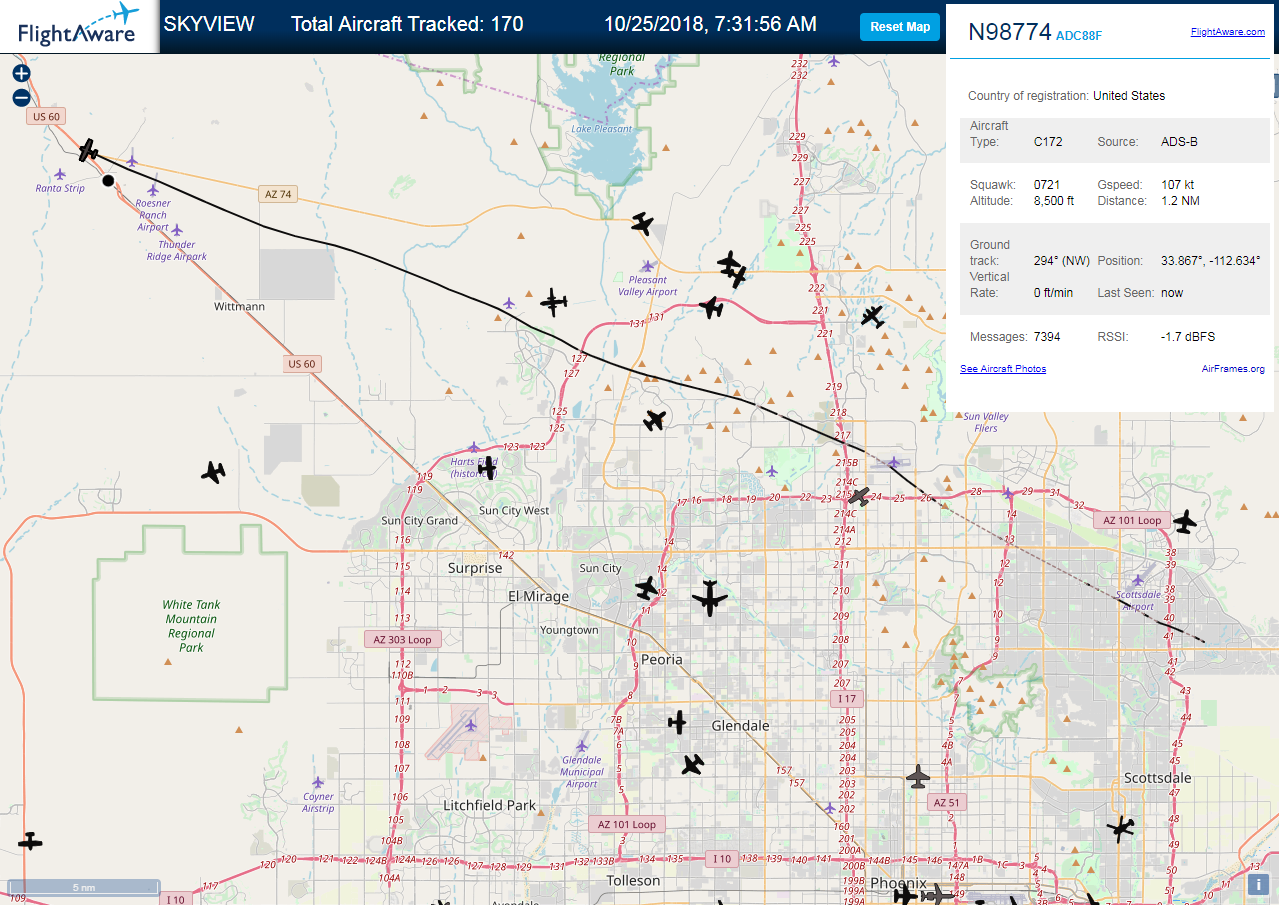1279x905 pixels.
Task: Click the AZ 303 Loop road shield
Action: click(402, 639)
